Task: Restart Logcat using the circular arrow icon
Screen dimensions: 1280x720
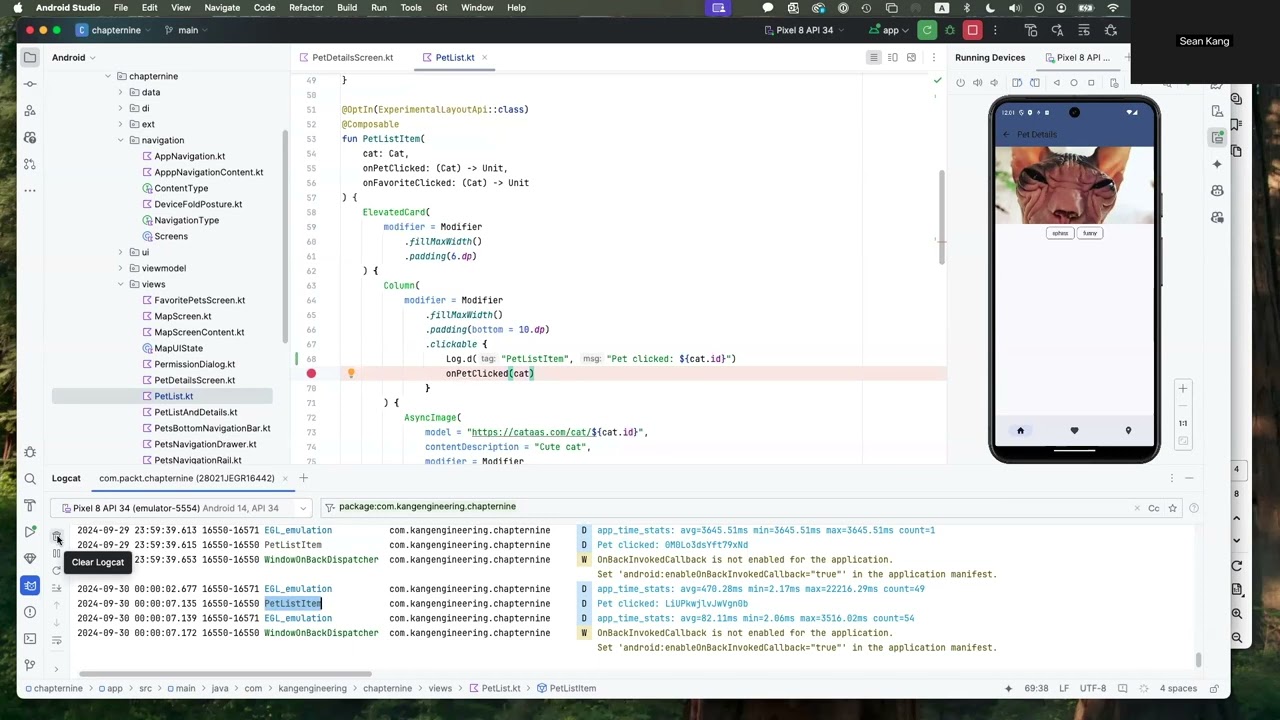Action: [57, 571]
